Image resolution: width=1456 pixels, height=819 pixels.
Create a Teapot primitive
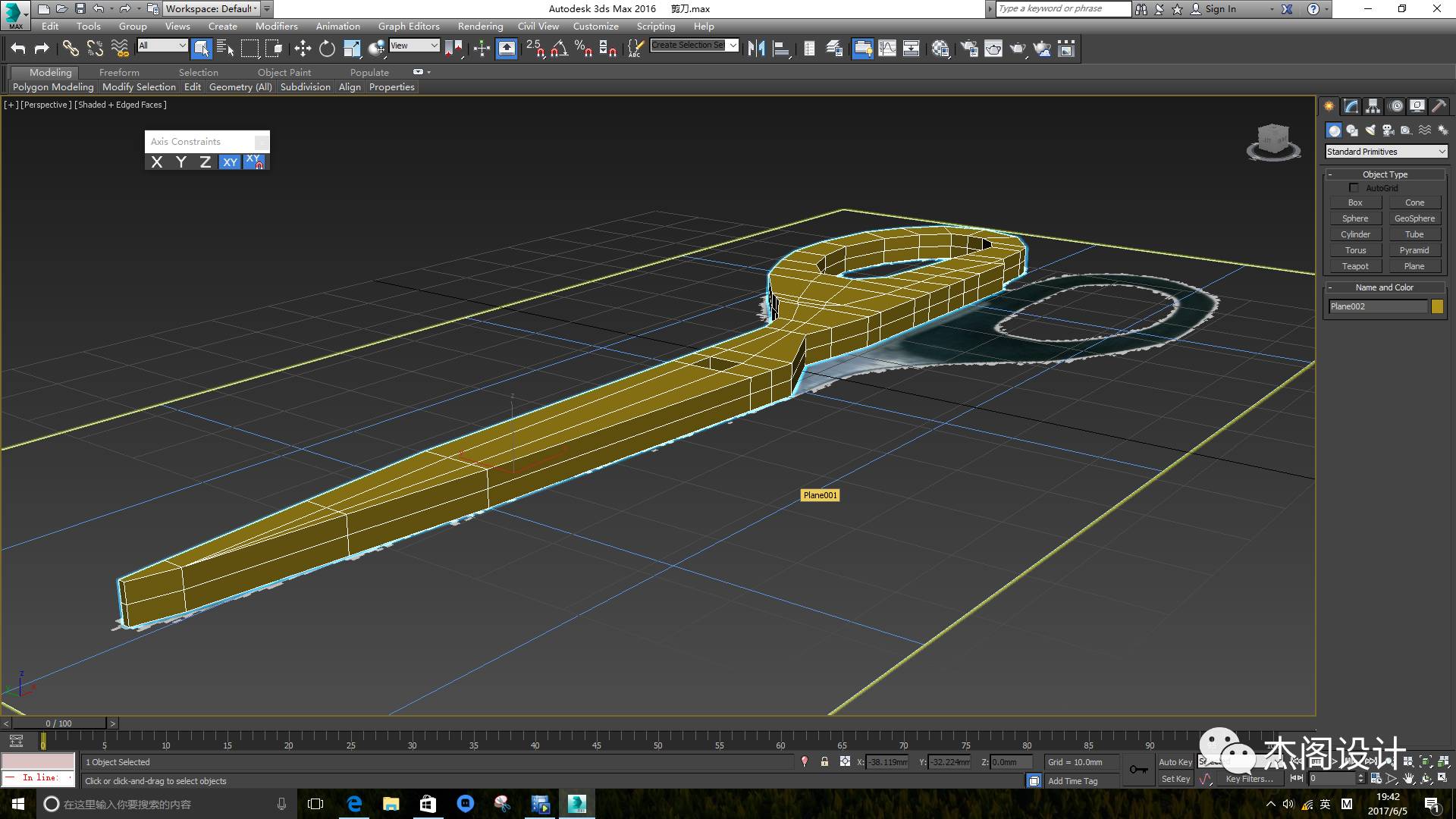pos(1355,266)
